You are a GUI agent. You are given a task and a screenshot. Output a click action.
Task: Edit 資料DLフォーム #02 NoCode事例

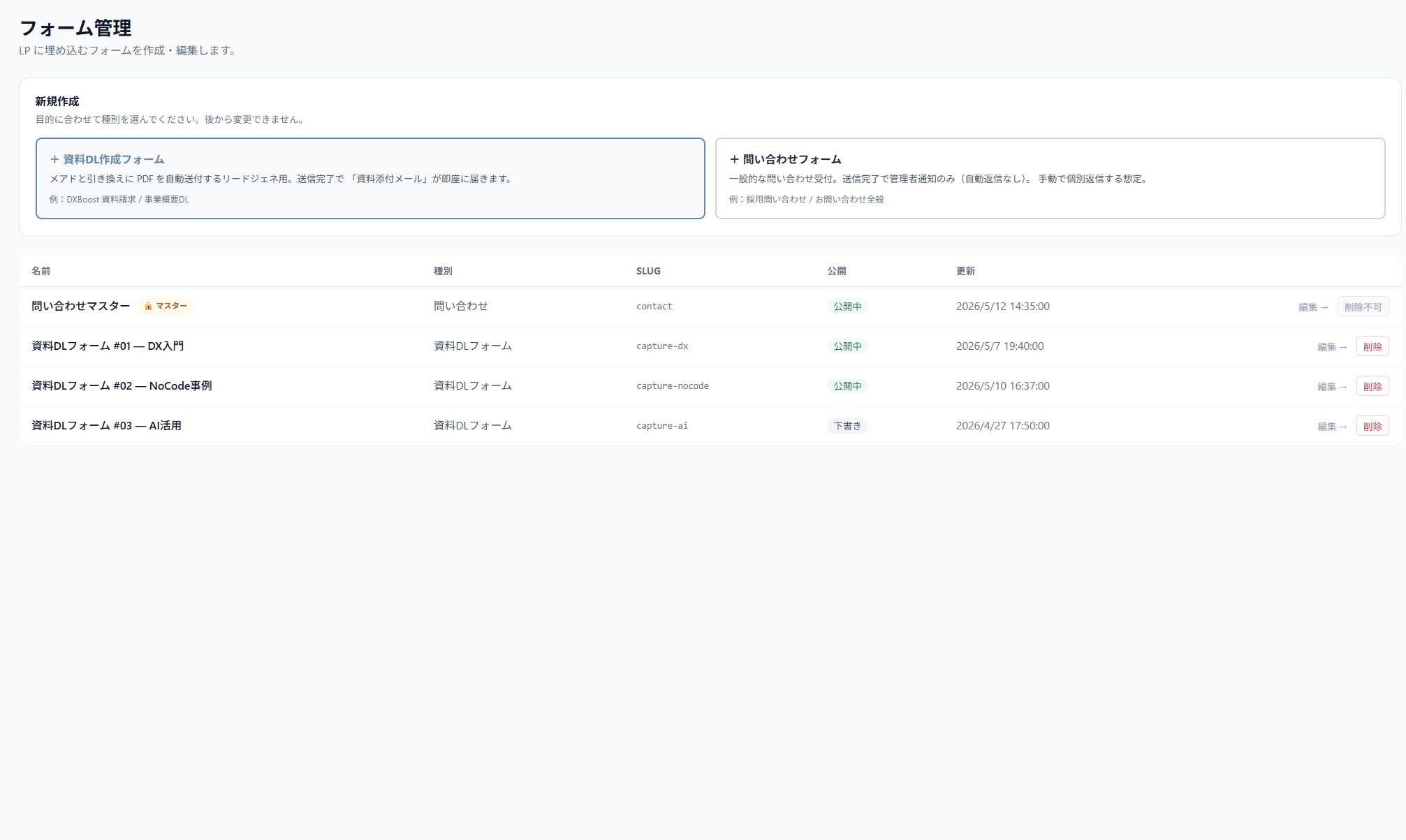click(1332, 386)
